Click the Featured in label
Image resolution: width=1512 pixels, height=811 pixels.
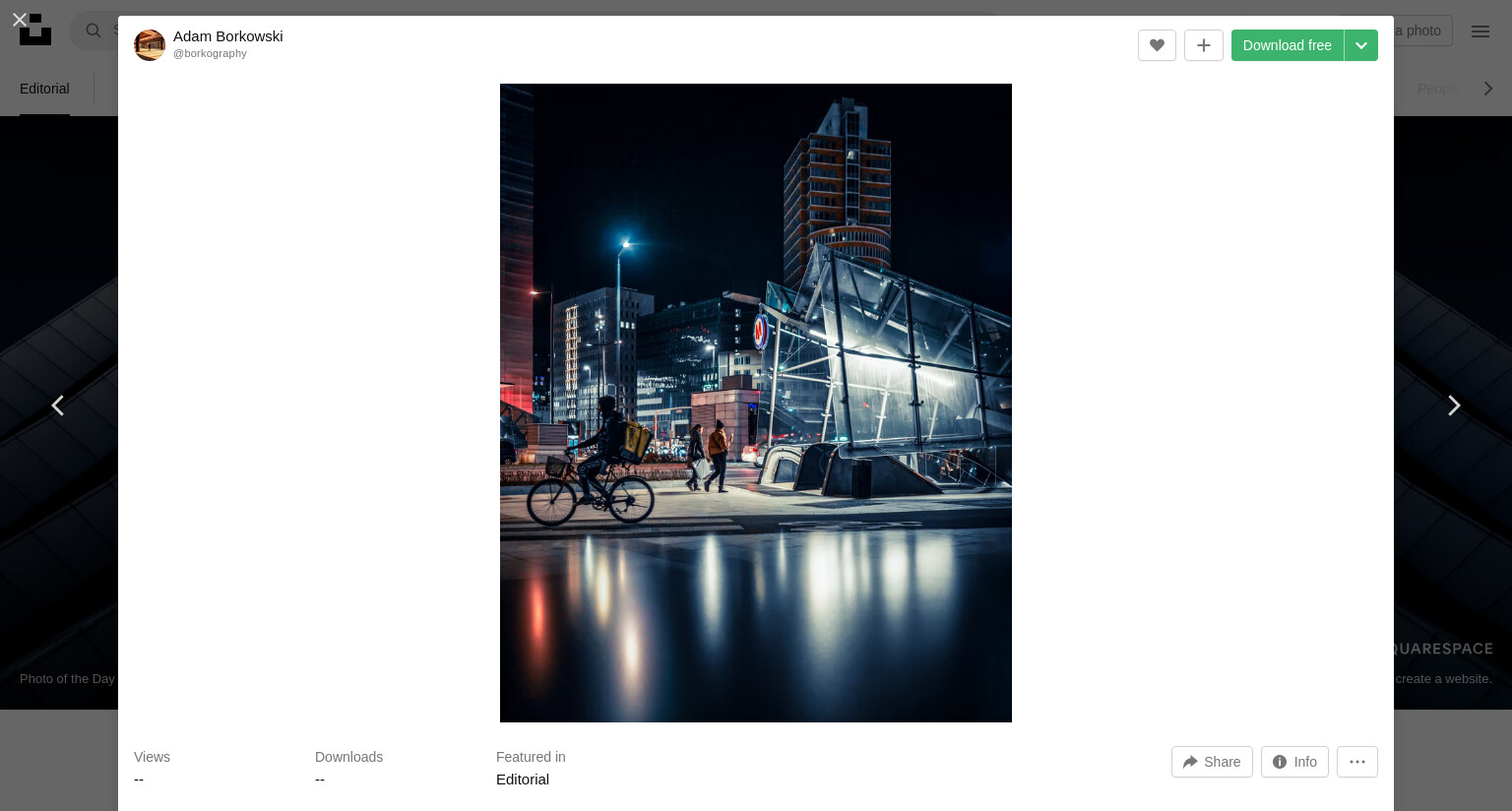point(531,757)
